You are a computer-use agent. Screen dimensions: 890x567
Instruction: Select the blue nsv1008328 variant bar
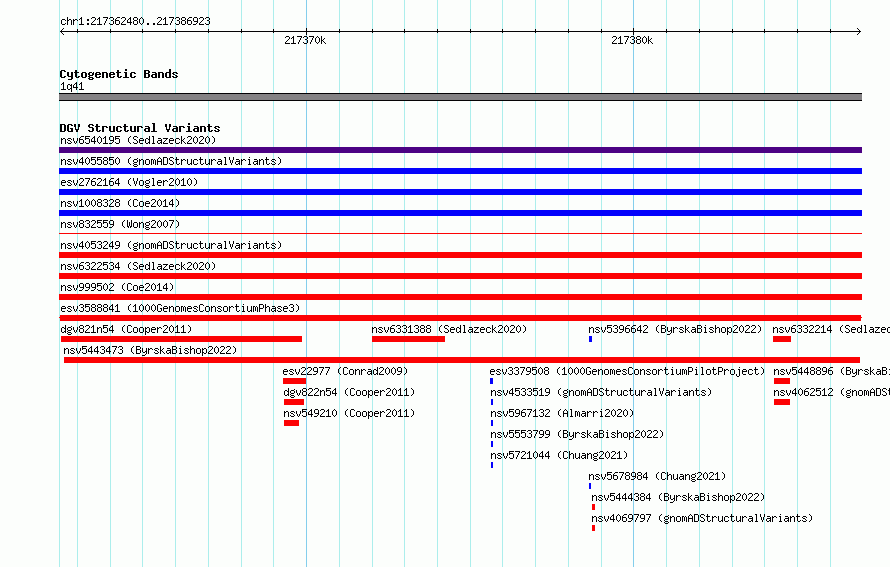click(x=460, y=213)
